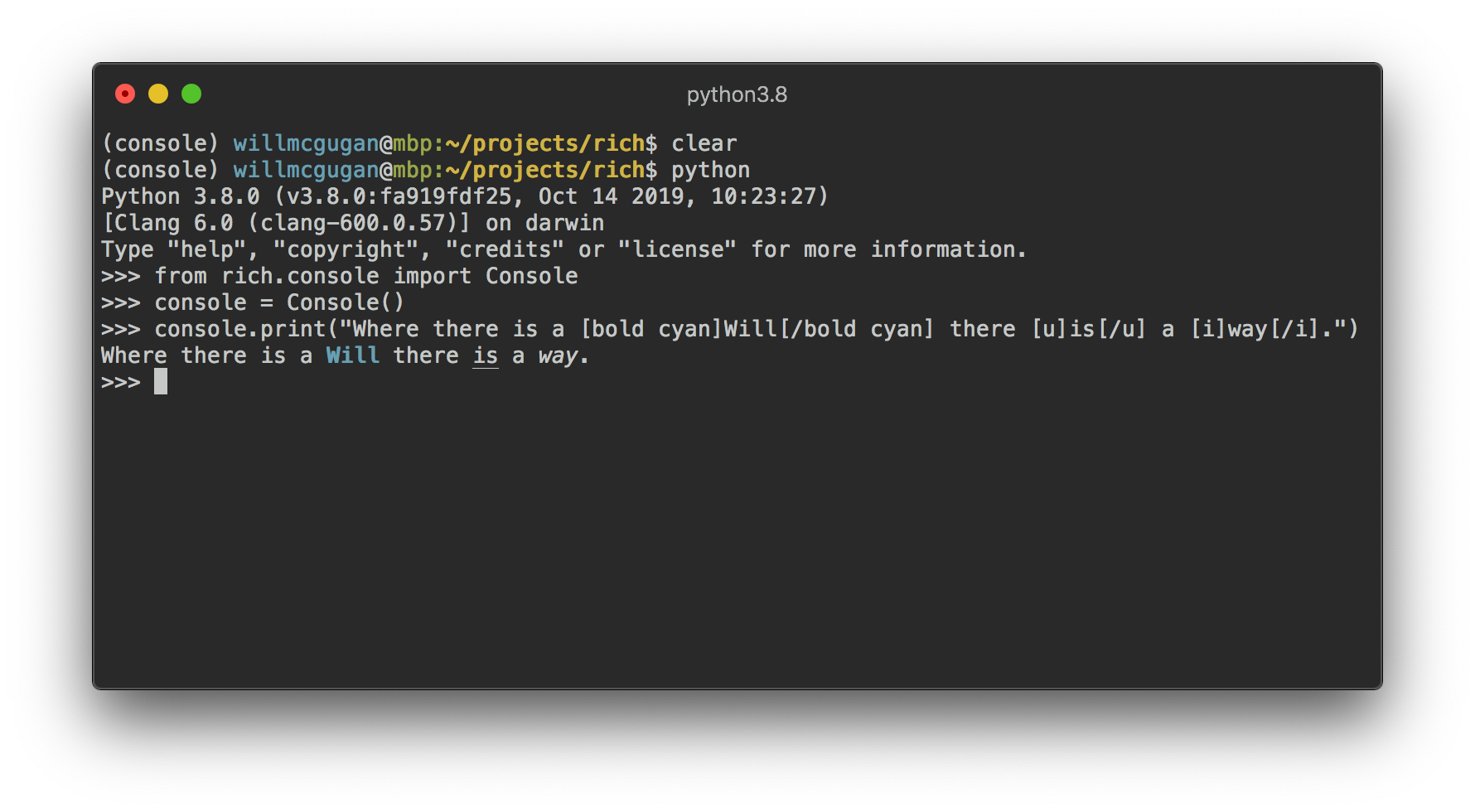Click the blinking terminal cursor block

coord(160,381)
